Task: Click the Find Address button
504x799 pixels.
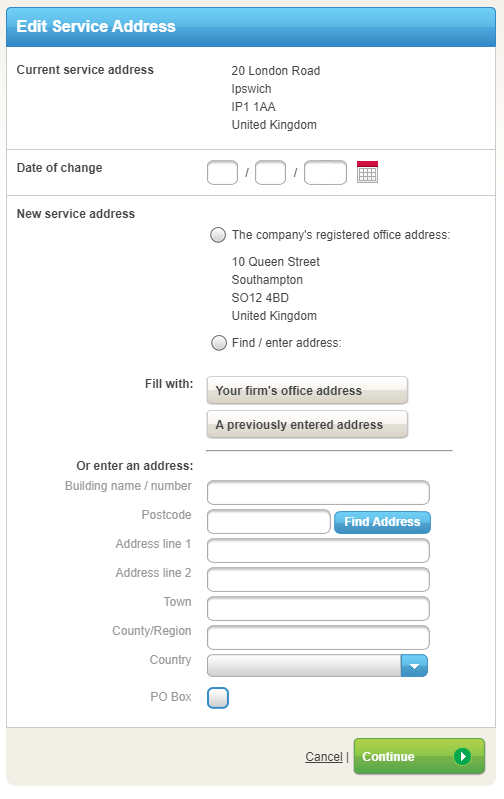Action: click(382, 522)
